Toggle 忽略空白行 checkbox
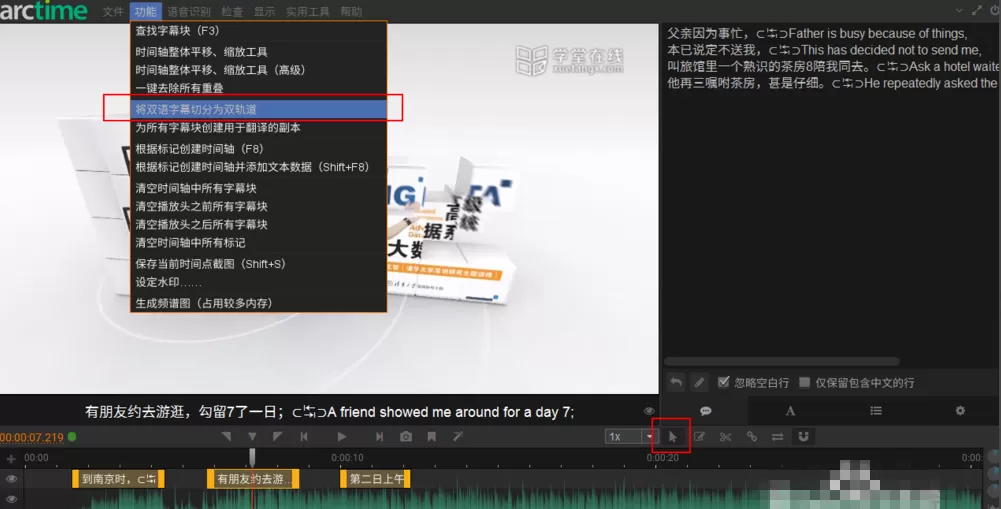 (x=723, y=382)
